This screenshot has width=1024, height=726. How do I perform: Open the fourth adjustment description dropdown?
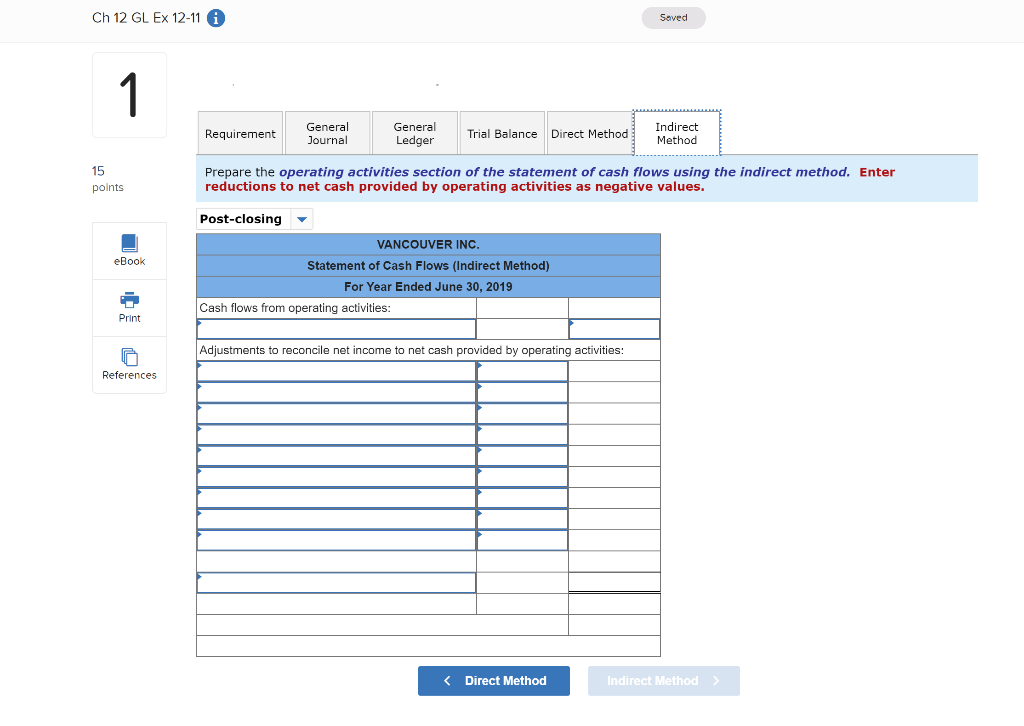336,435
